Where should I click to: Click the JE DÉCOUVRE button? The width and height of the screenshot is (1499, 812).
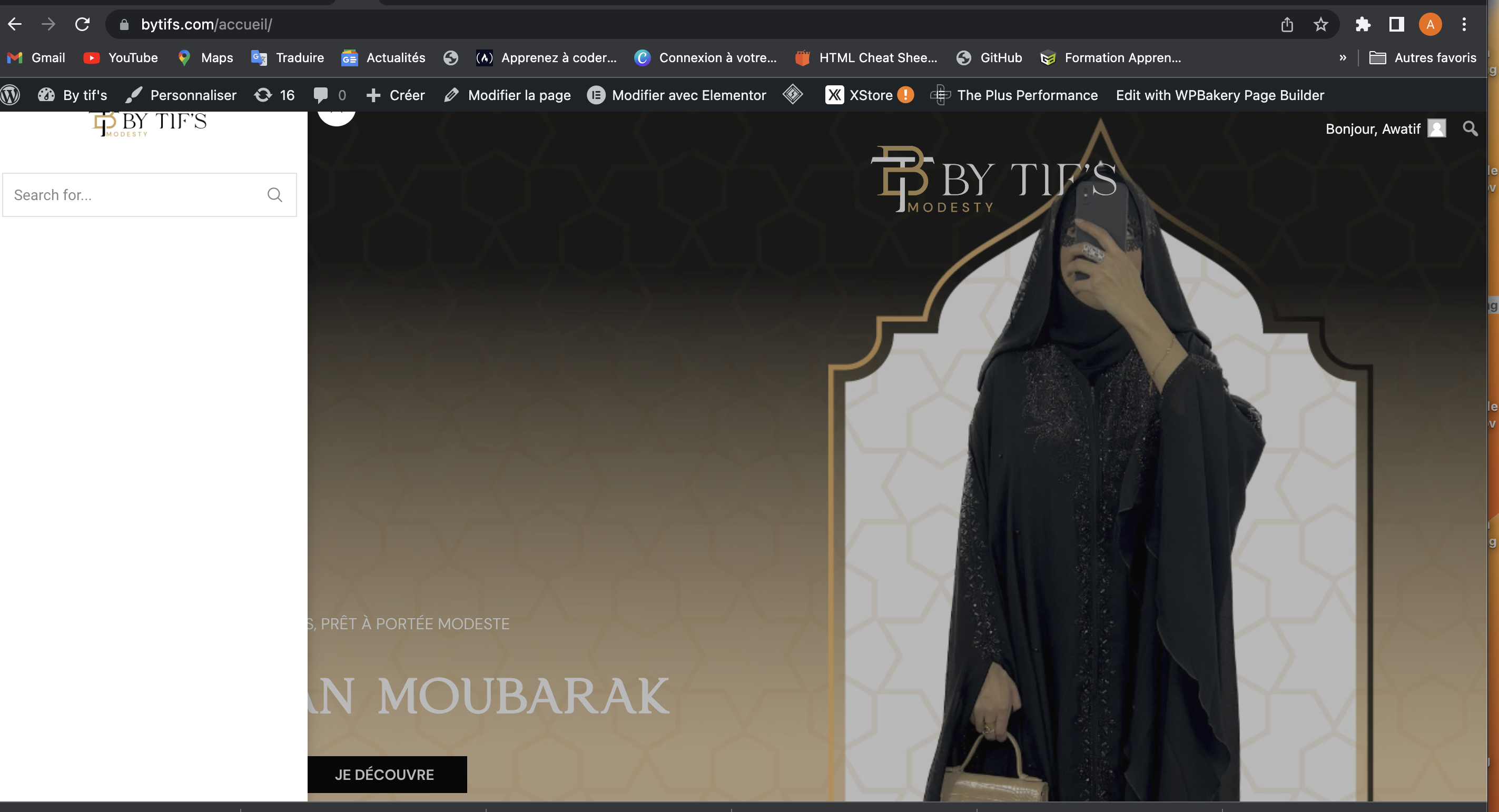pos(384,774)
